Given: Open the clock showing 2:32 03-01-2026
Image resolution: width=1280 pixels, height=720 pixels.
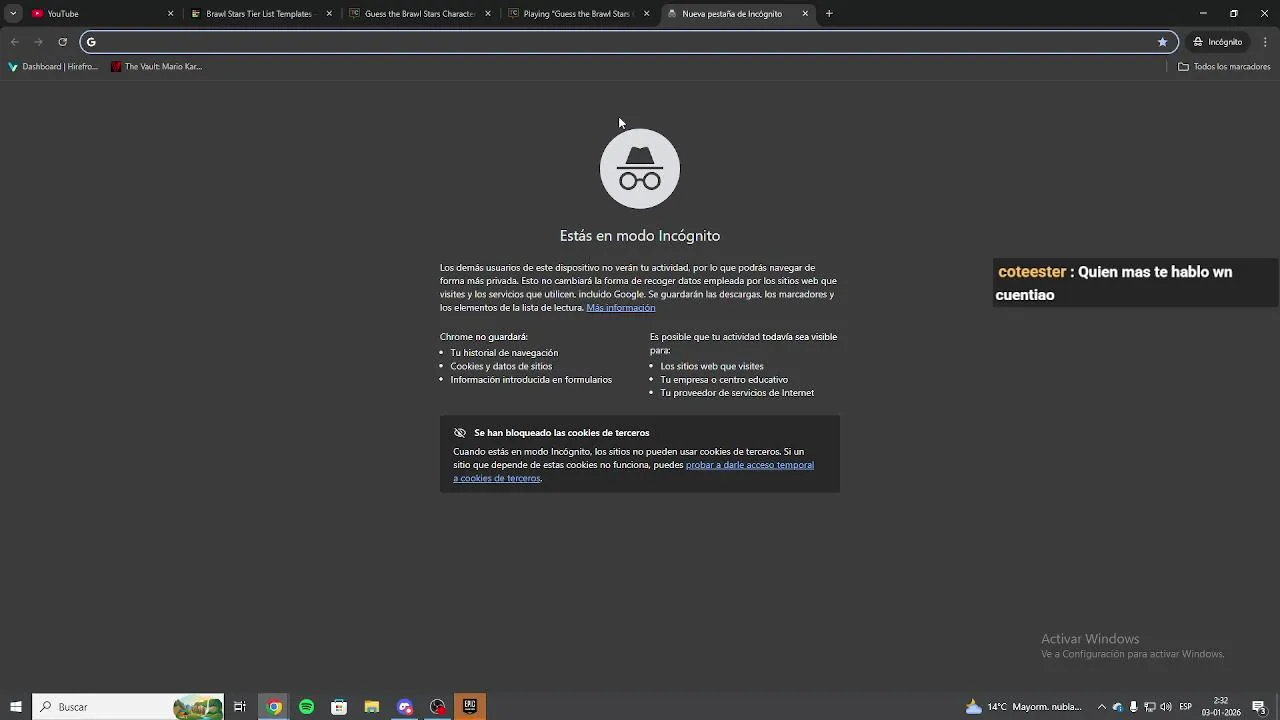Looking at the screenshot, I should point(1221,707).
